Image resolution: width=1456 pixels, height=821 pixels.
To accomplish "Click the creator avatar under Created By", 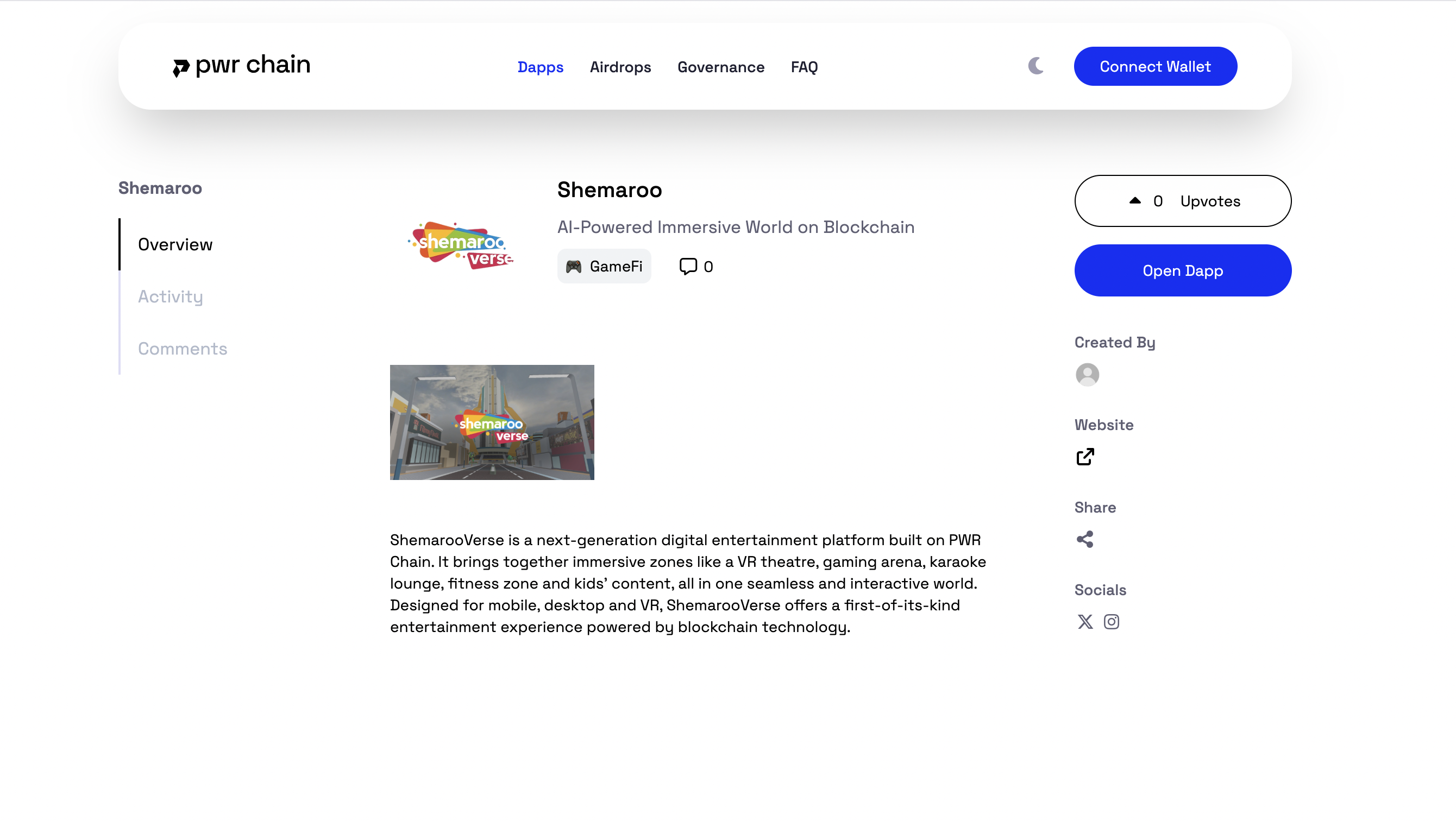I will (x=1087, y=375).
